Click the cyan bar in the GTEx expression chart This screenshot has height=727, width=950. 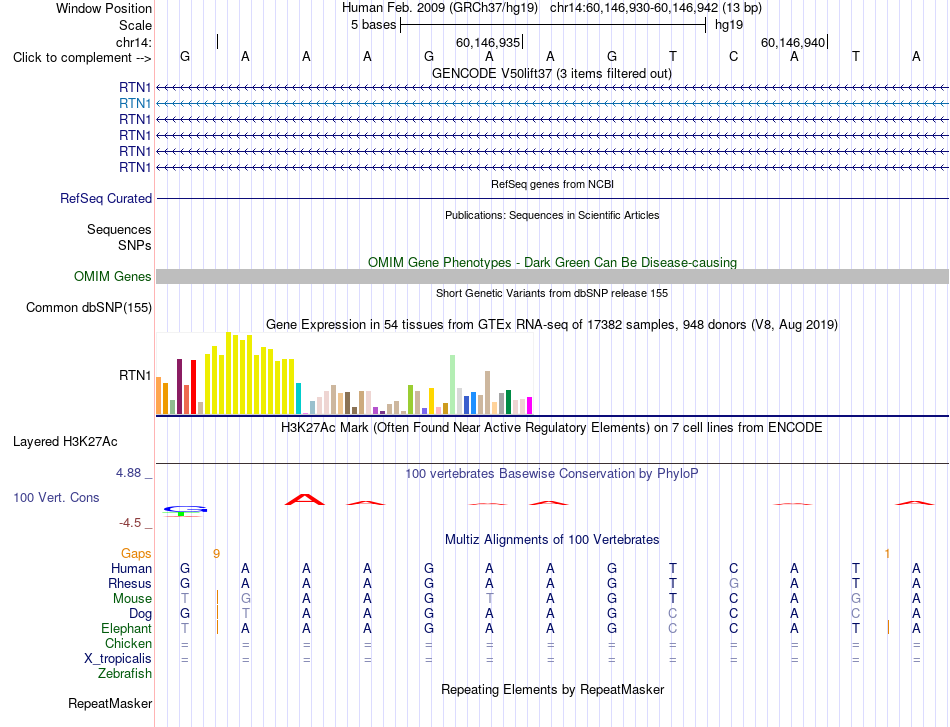(299, 398)
